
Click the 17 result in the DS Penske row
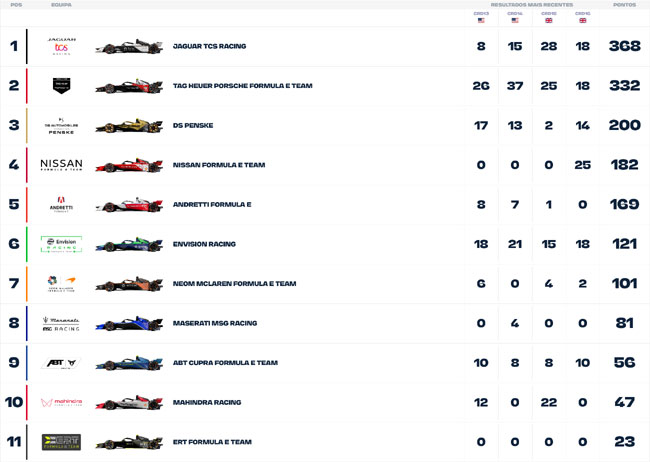[x=481, y=125]
